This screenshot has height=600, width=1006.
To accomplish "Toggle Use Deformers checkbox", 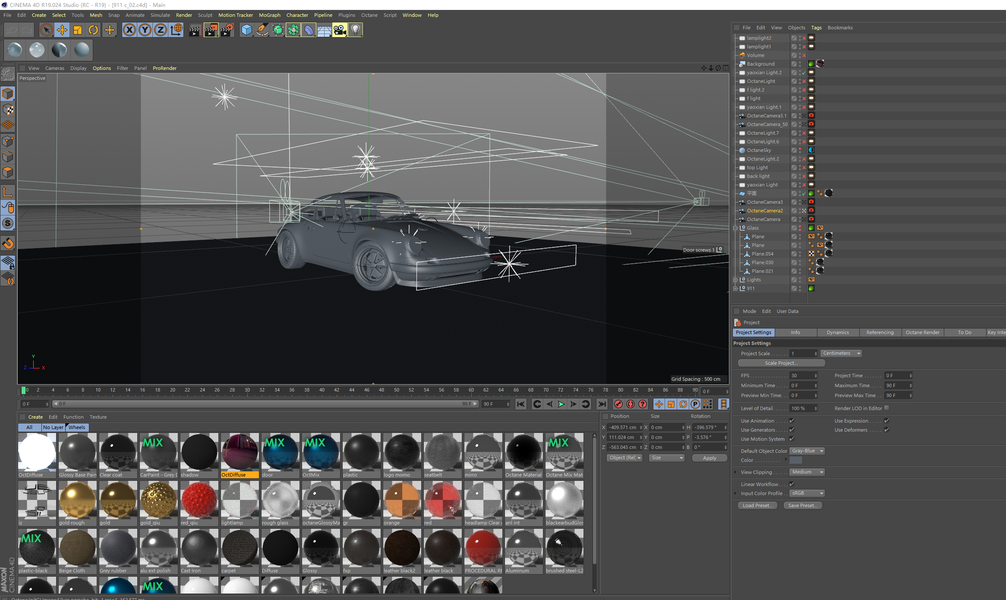I will (886, 430).
